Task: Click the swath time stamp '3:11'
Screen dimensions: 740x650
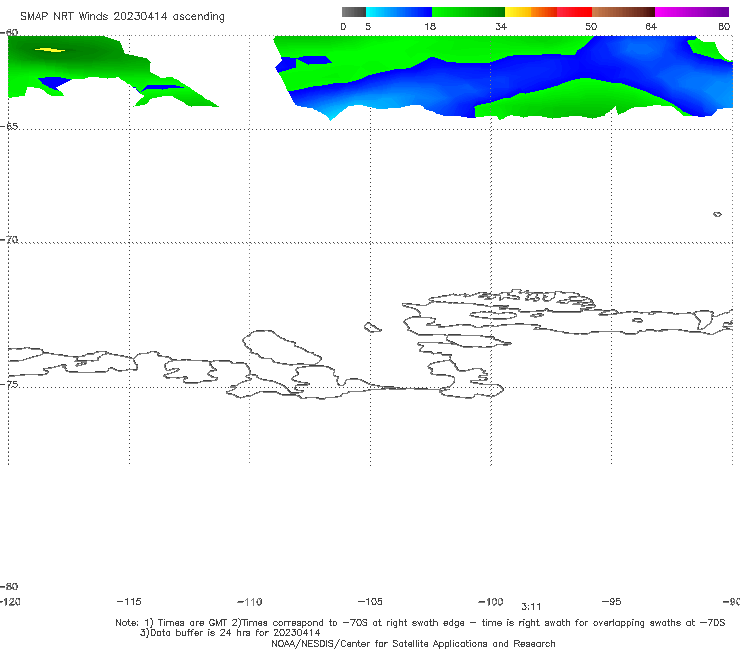Action: [531, 607]
